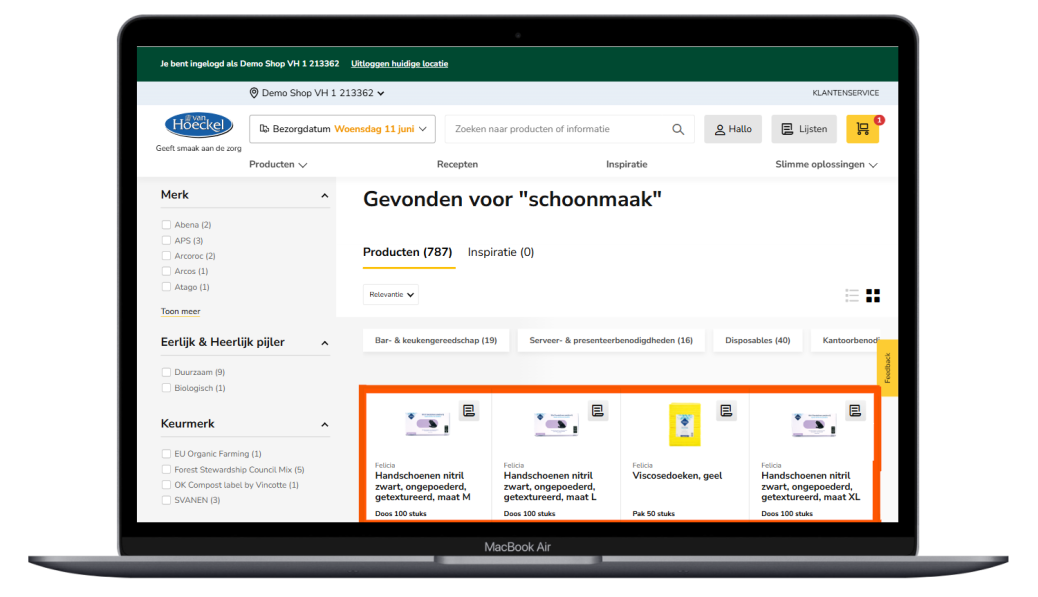Click the yellow Feedback side tab
Screen dimensions: 1038x597
pyautogui.click(x=887, y=367)
